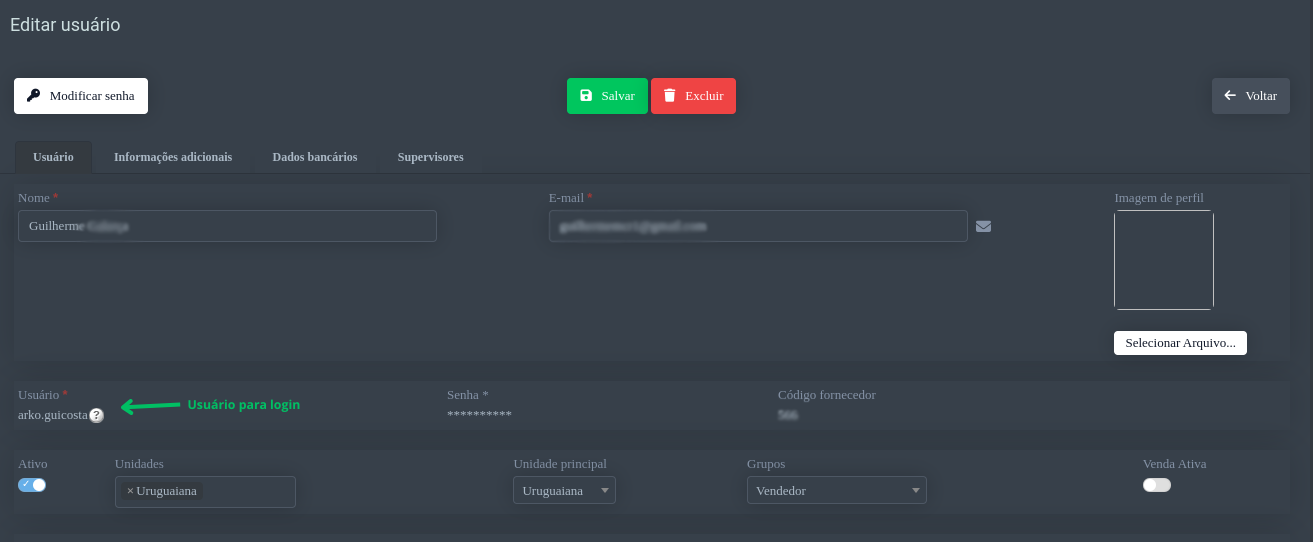This screenshot has width=1313, height=542.
Task: Click the key icon in Modificar senha
Action: (x=34, y=96)
